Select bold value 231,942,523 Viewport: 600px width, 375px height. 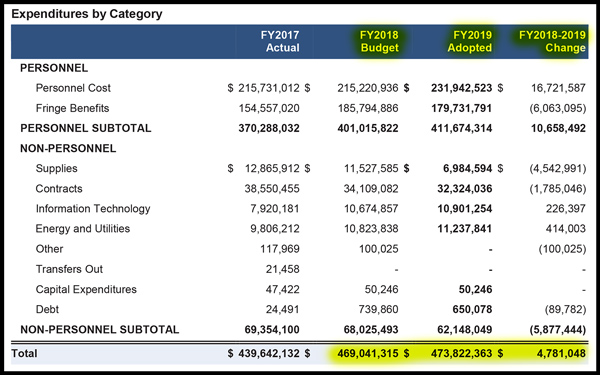461,88
